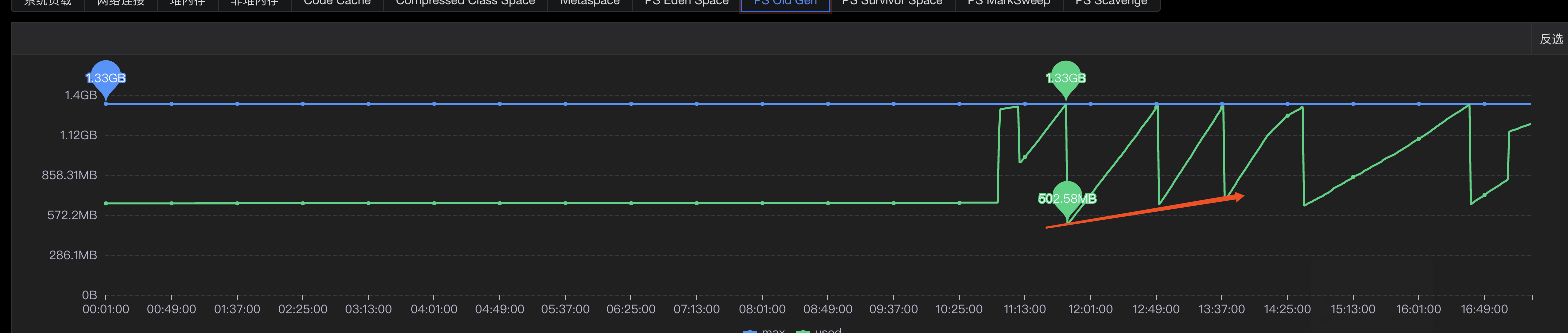Click the 286.1MB y-axis label
Viewport: 1568px width, 333px height.
click(x=73, y=255)
